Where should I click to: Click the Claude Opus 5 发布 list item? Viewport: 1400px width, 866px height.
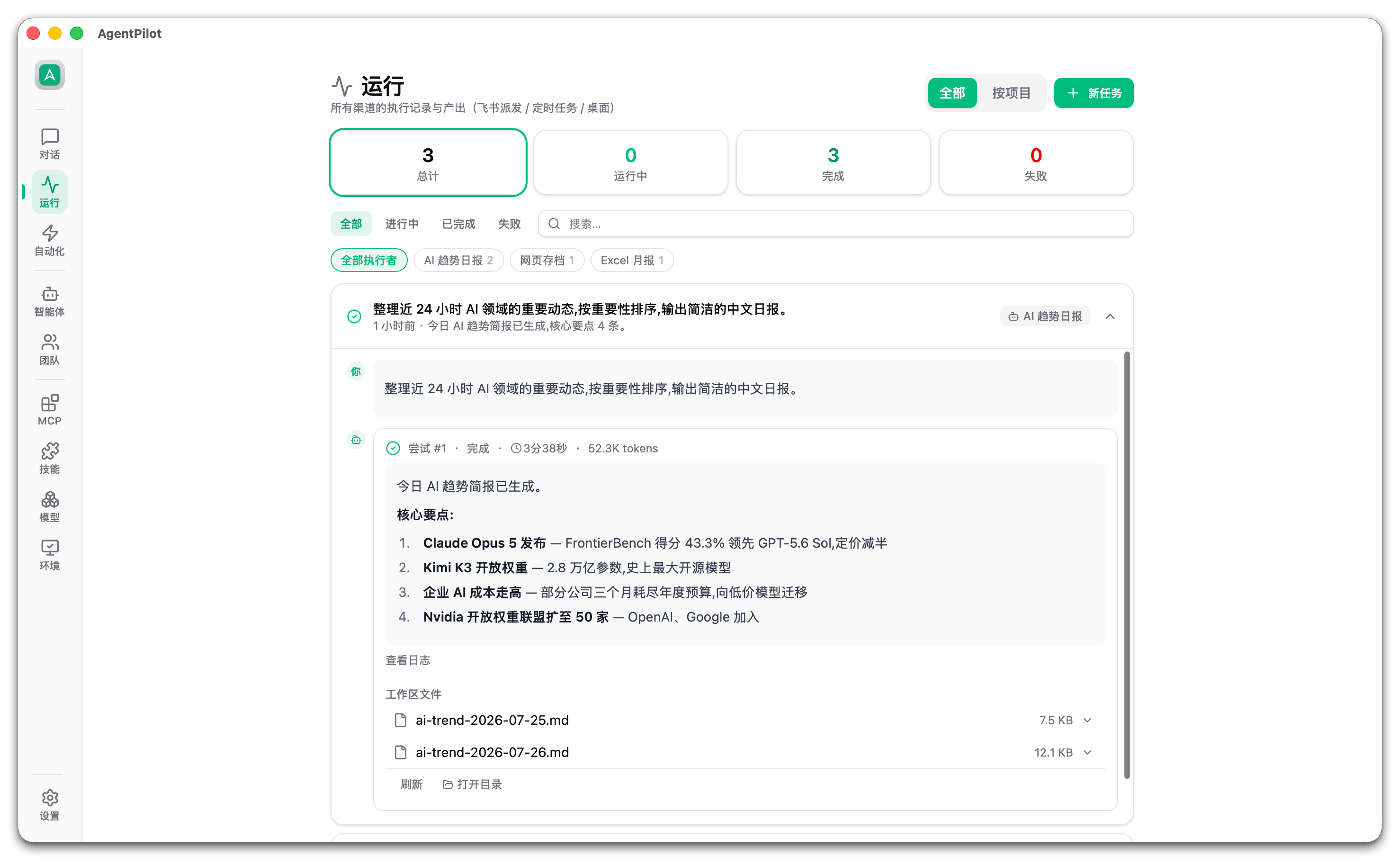(655, 543)
